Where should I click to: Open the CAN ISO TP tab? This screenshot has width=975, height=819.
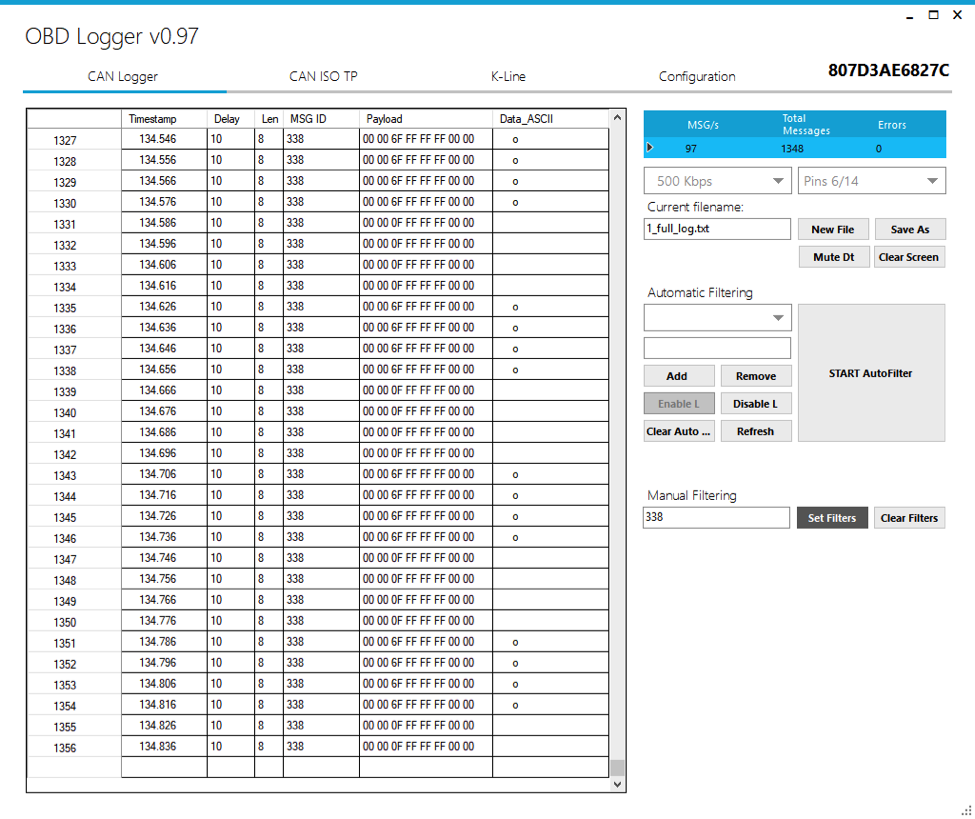[323, 76]
